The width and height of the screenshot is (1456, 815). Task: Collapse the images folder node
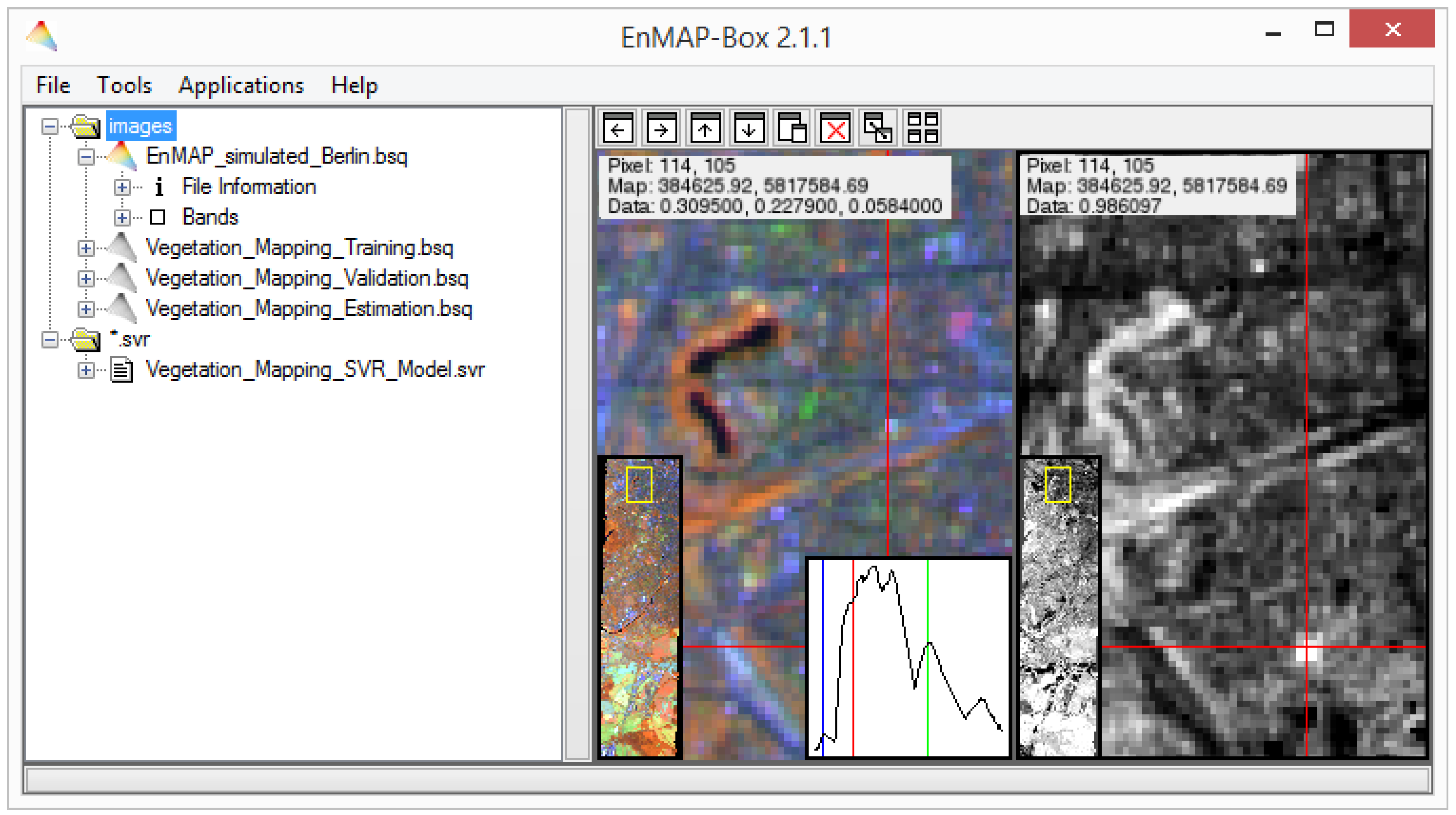coord(50,127)
